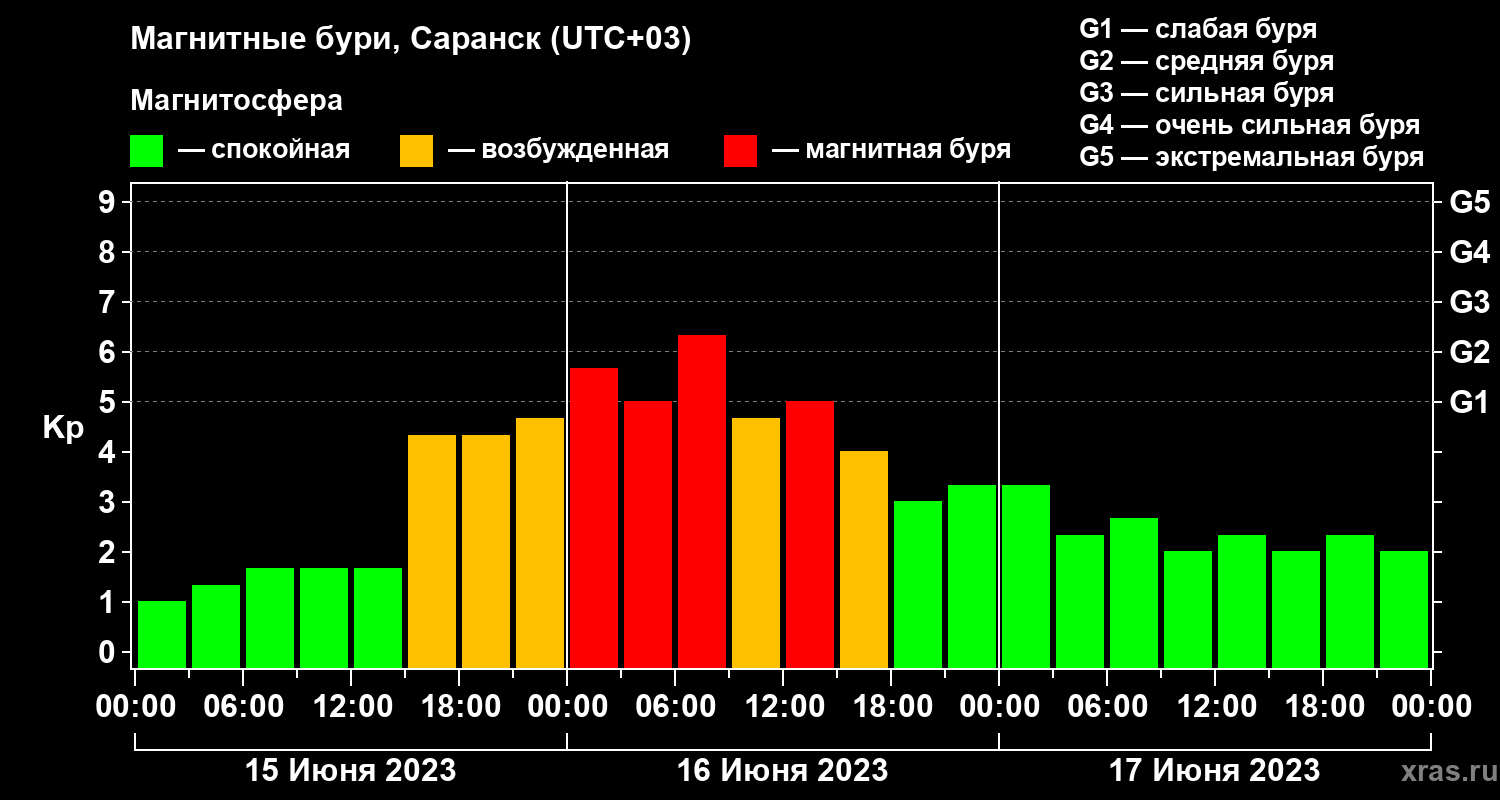This screenshot has height=800, width=1500.
Task: Click the shortest green bar, 15 June 00:00–03:00
Action: coord(162,634)
